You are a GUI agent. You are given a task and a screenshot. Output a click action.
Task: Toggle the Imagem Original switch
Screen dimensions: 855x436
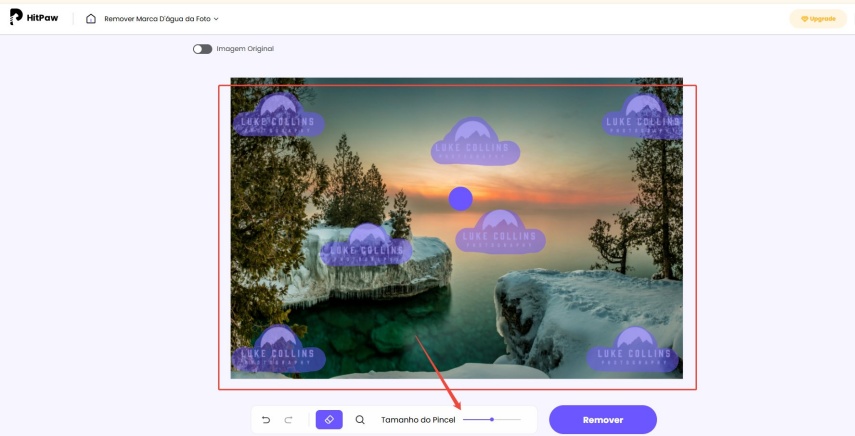[202, 49]
